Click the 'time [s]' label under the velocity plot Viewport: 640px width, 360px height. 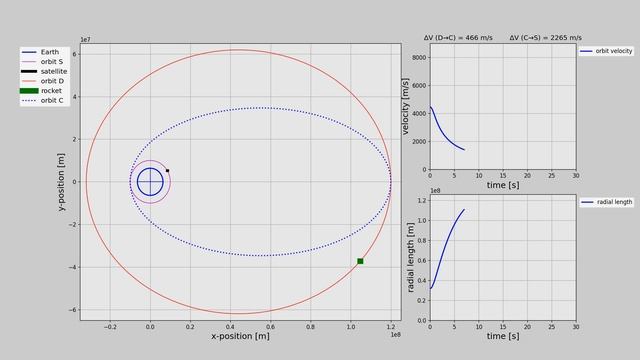[503, 185]
